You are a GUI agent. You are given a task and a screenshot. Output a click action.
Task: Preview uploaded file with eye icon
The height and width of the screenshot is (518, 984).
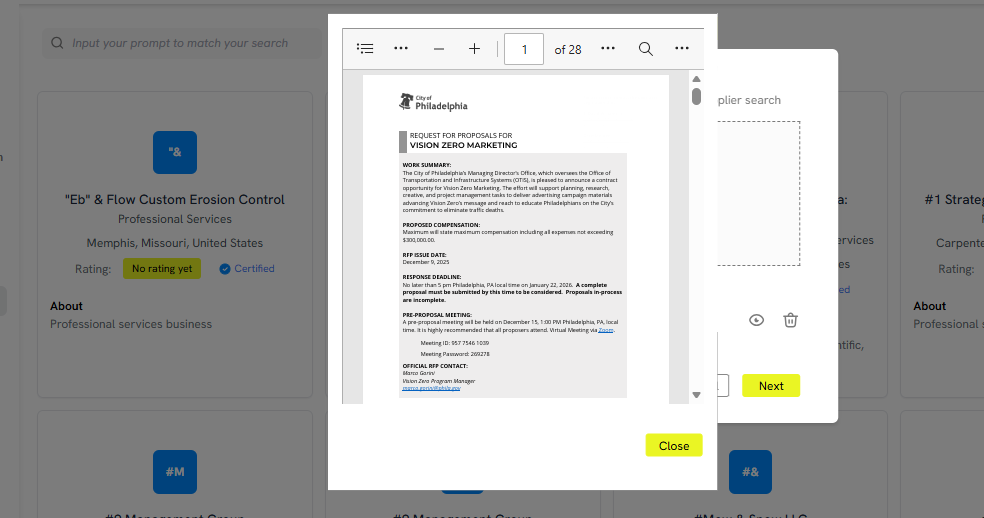[x=756, y=320]
